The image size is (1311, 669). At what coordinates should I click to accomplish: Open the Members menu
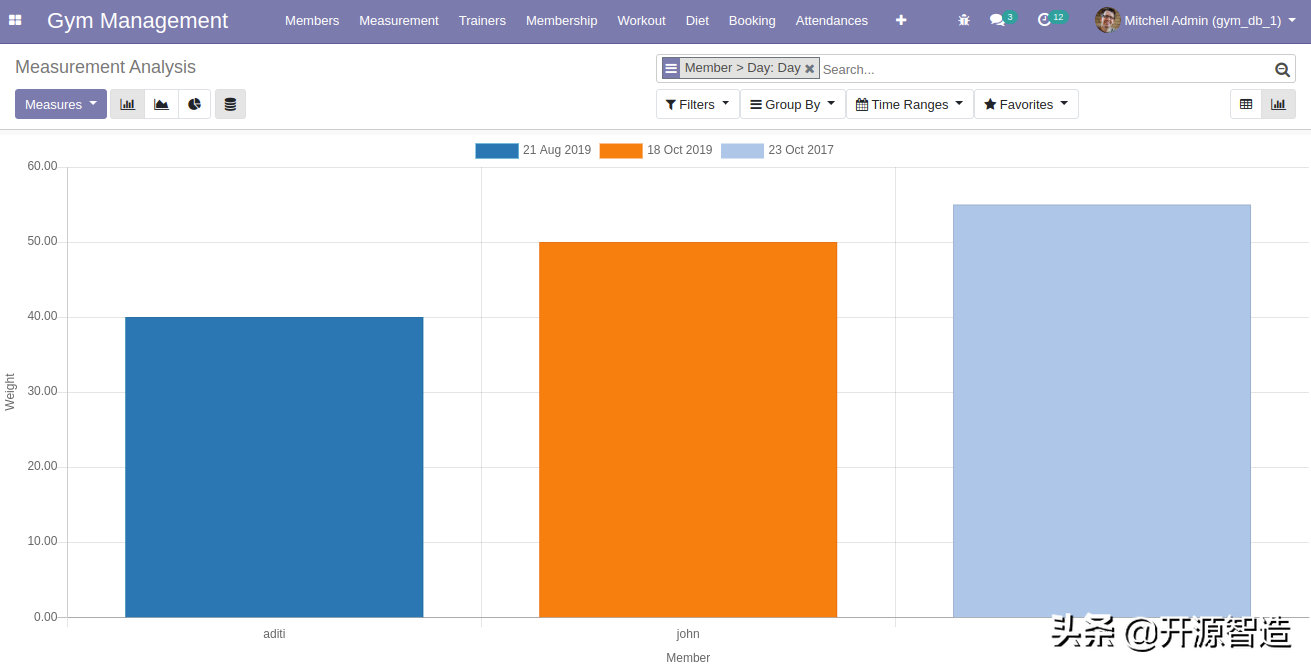pos(312,20)
